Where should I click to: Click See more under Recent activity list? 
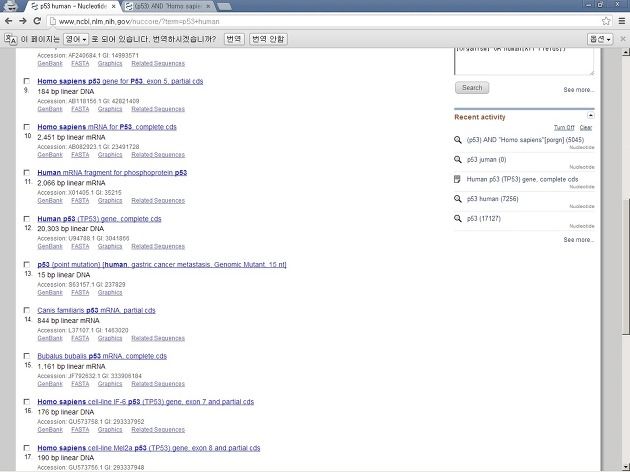tap(579, 240)
